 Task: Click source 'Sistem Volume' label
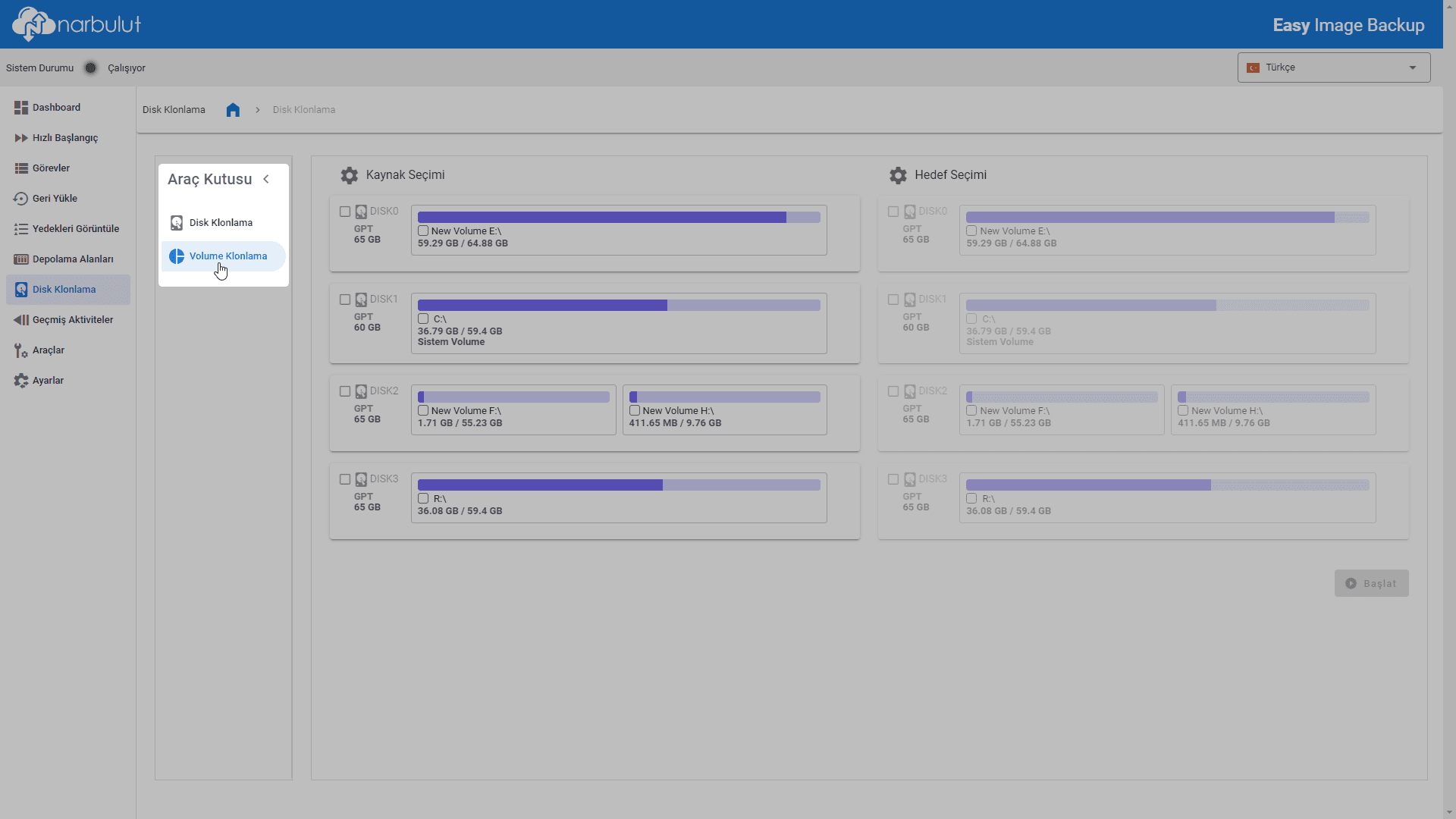451,342
